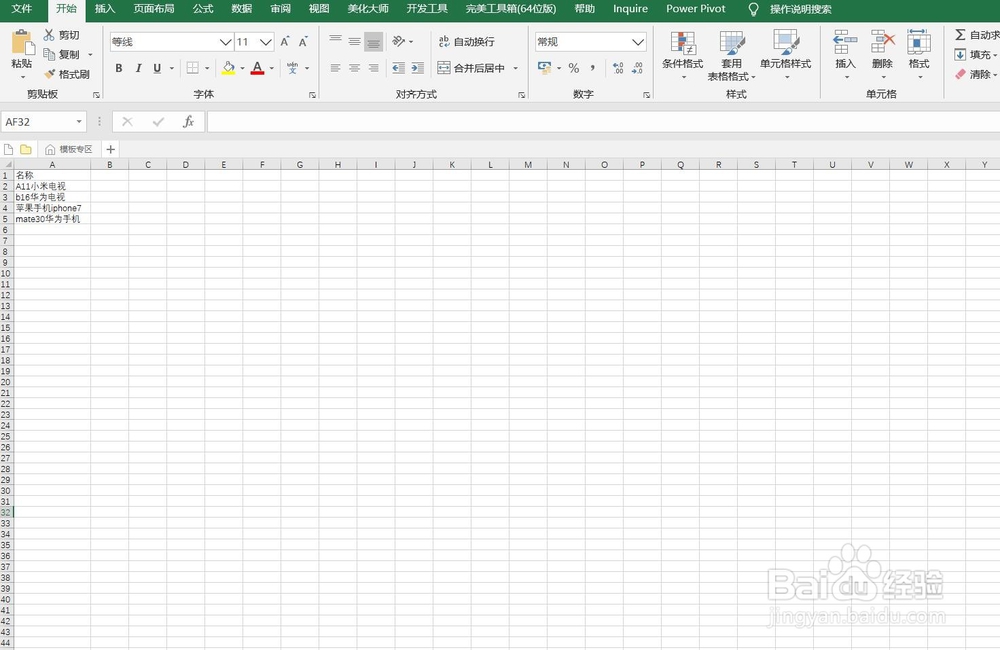Click 填充 (Fill) button
This screenshot has height=650, width=1000.
975,54
